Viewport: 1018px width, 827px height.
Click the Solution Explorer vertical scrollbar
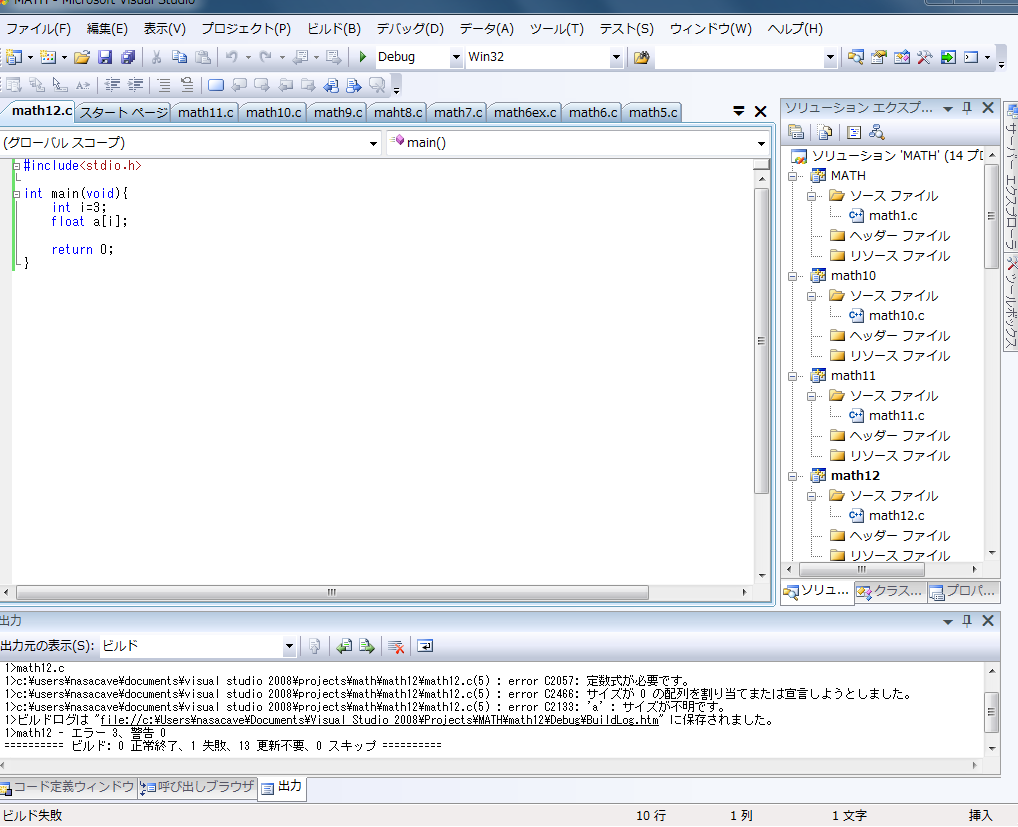(991, 216)
